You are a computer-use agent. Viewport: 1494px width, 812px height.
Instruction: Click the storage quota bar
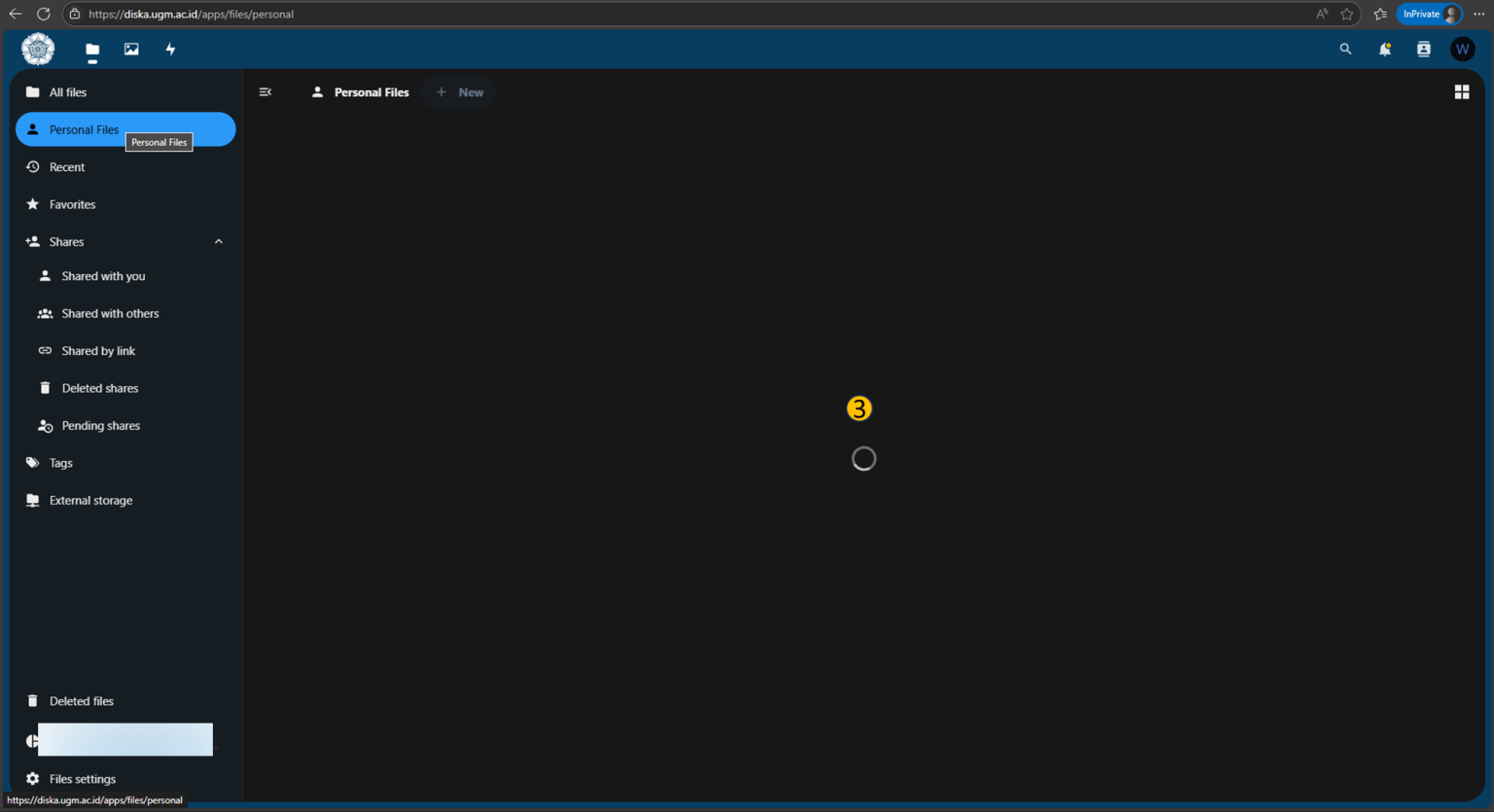point(124,740)
